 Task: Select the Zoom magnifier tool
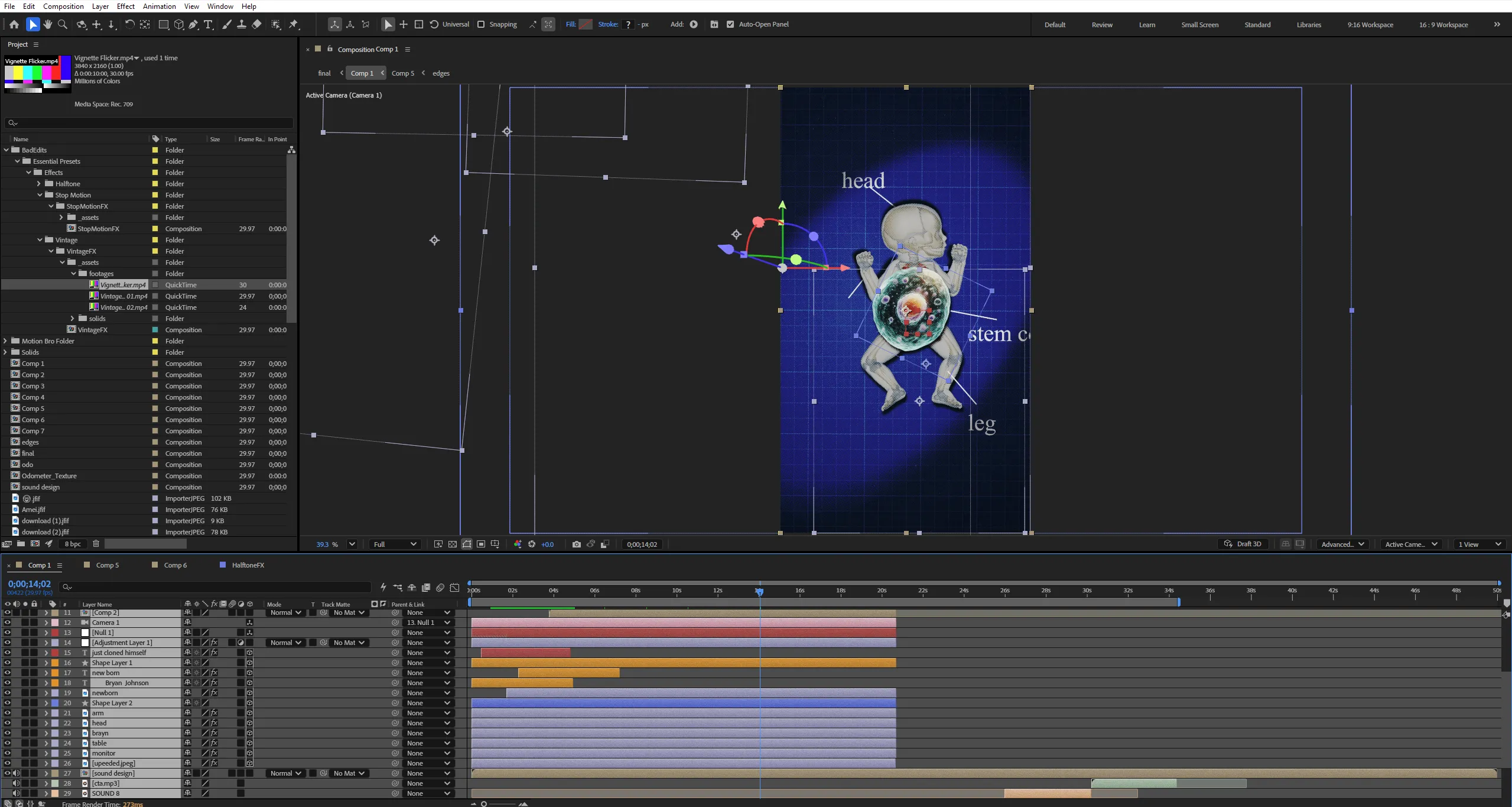(x=63, y=24)
